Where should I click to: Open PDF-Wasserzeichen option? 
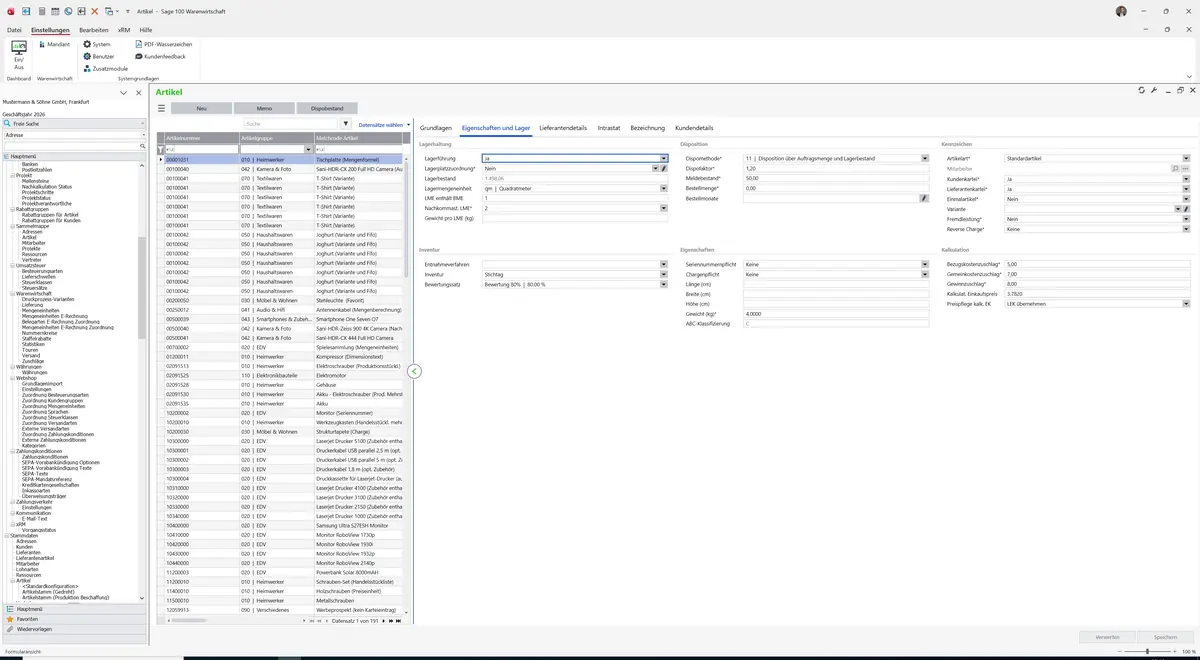(163, 44)
